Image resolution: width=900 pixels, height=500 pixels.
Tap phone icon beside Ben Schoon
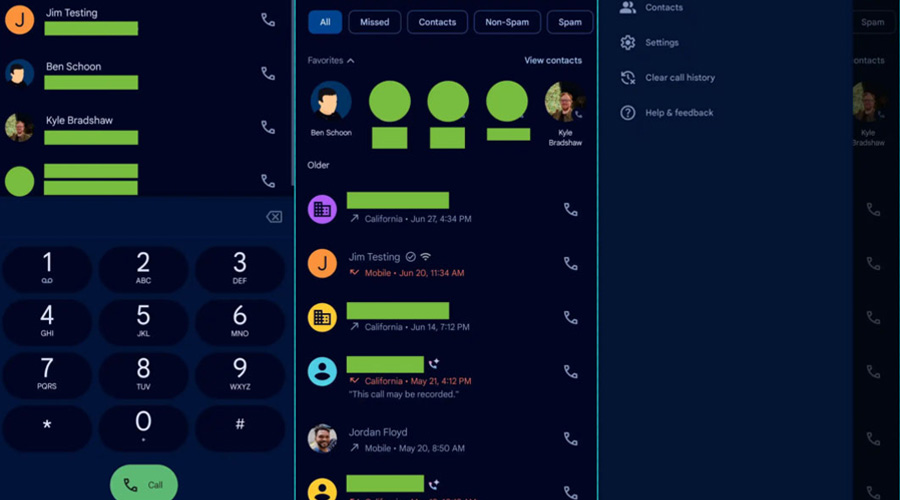pos(267,74)
